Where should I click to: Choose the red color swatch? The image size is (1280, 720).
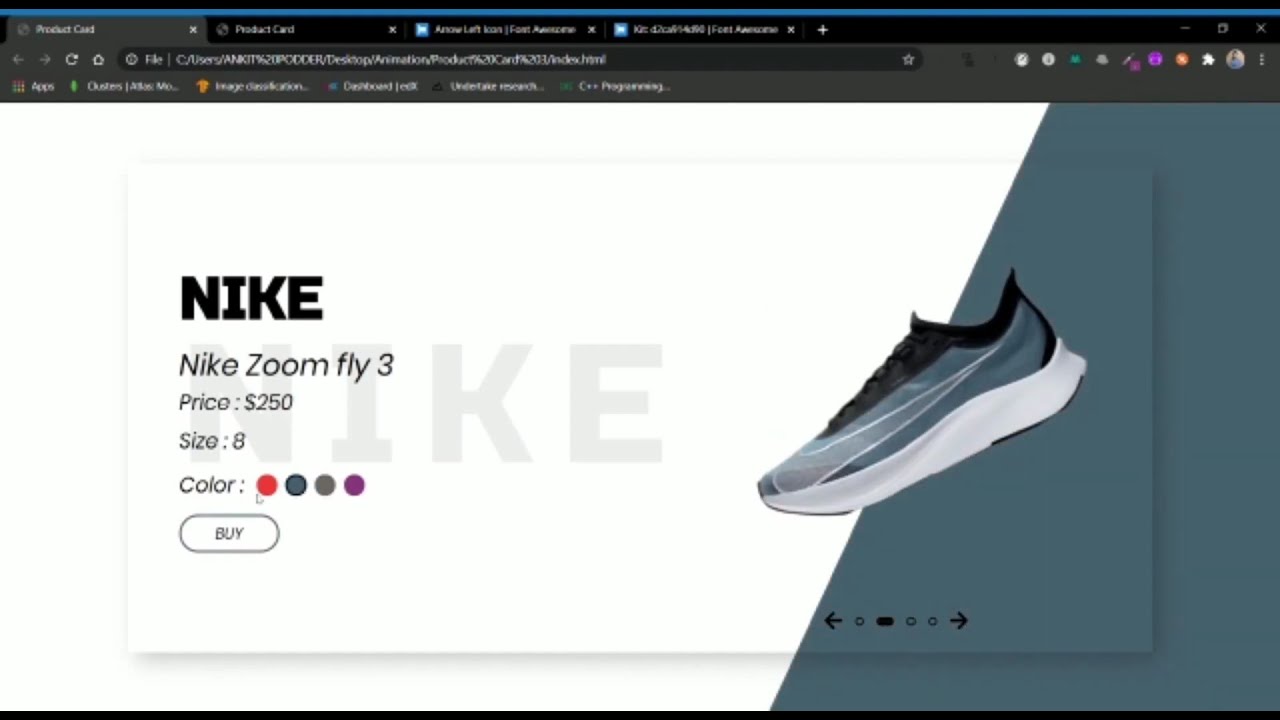(266, 485)
